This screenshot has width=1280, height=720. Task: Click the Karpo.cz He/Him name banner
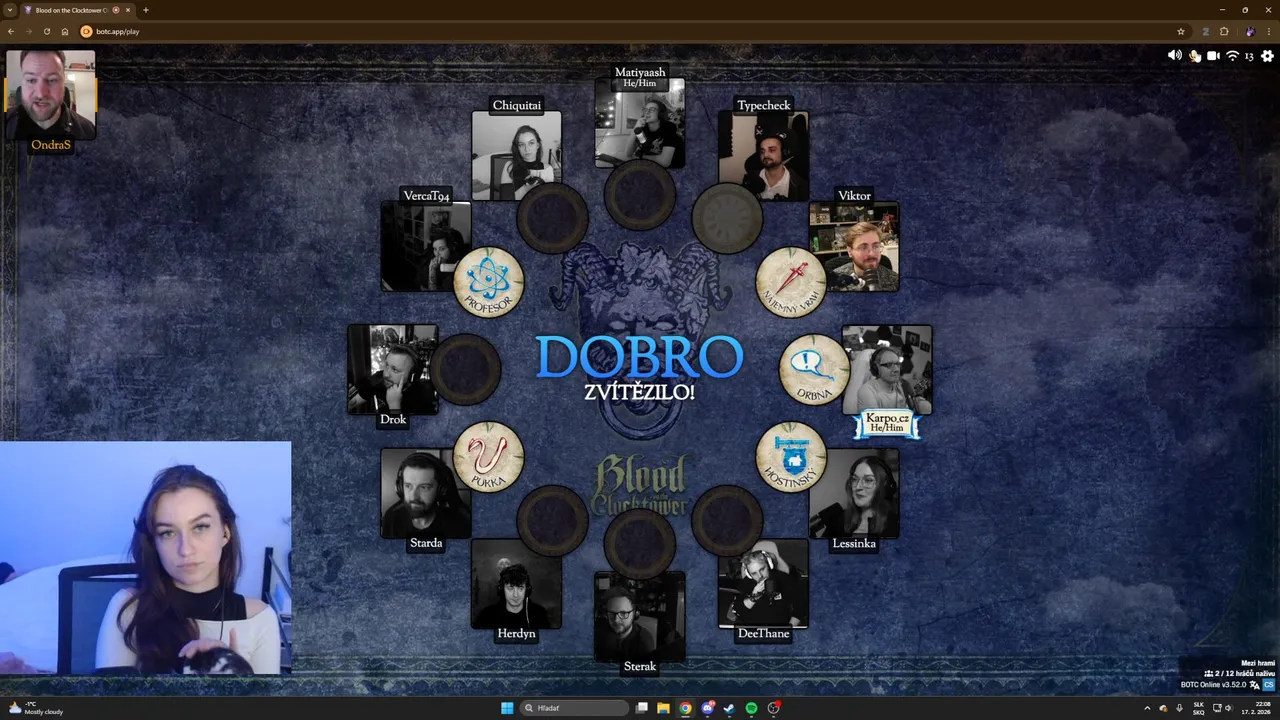pyautogui.click(x=887, y=422)
